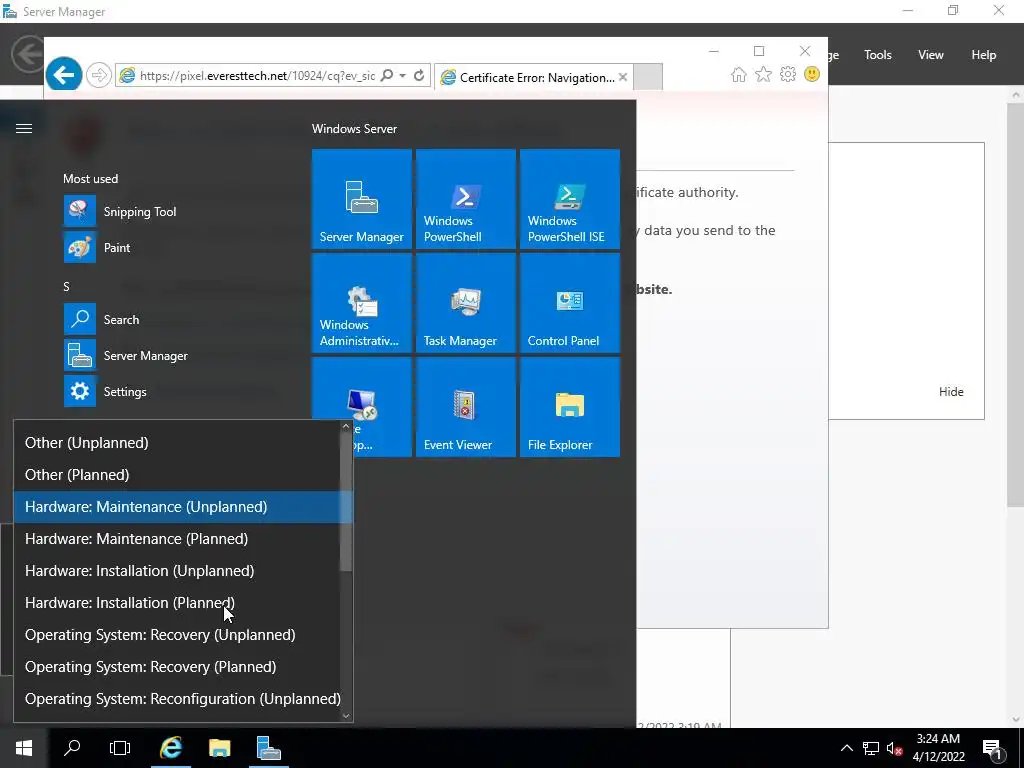
Task: Open Search in Start menu app list
Action: click(176, 319)
